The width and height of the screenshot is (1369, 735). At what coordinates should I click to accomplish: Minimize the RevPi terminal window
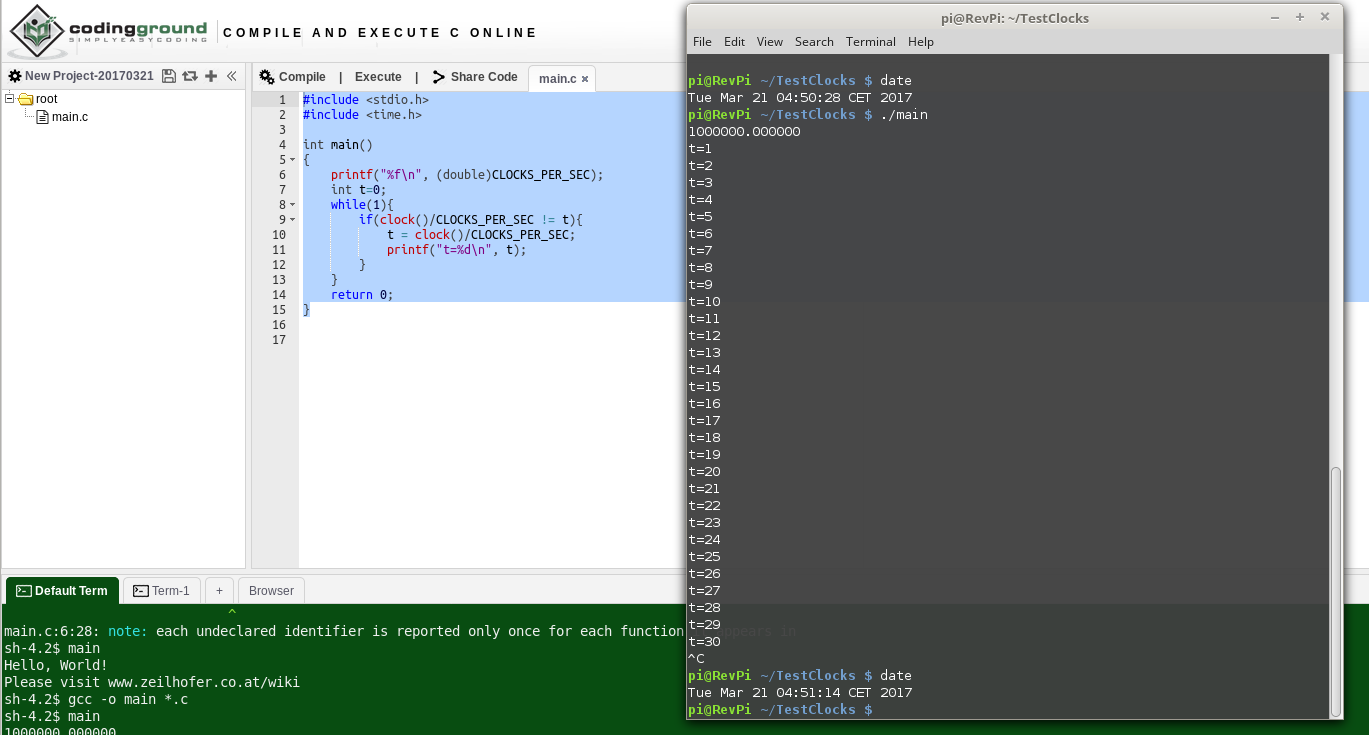1275,17
